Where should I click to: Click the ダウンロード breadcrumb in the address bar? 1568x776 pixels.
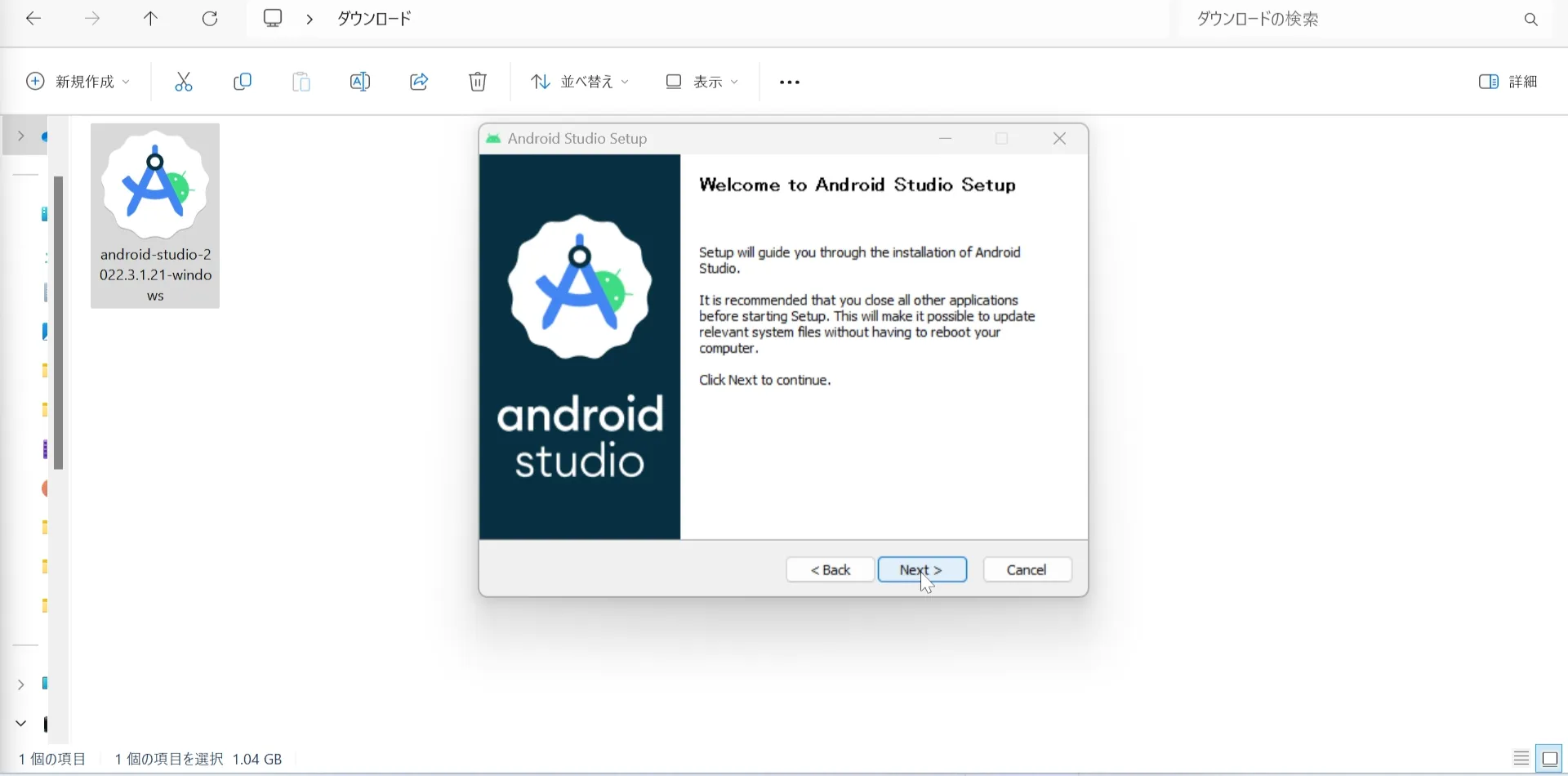375,19
